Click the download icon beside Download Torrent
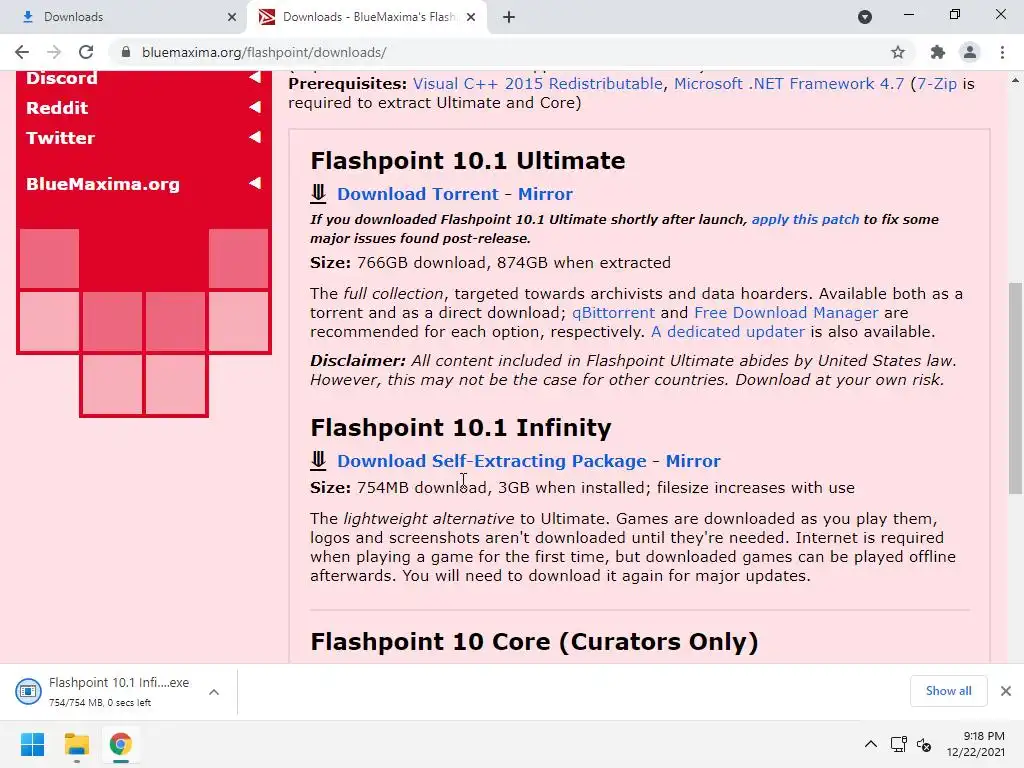This screenshot has width=1024, height=768. point(318,193)
